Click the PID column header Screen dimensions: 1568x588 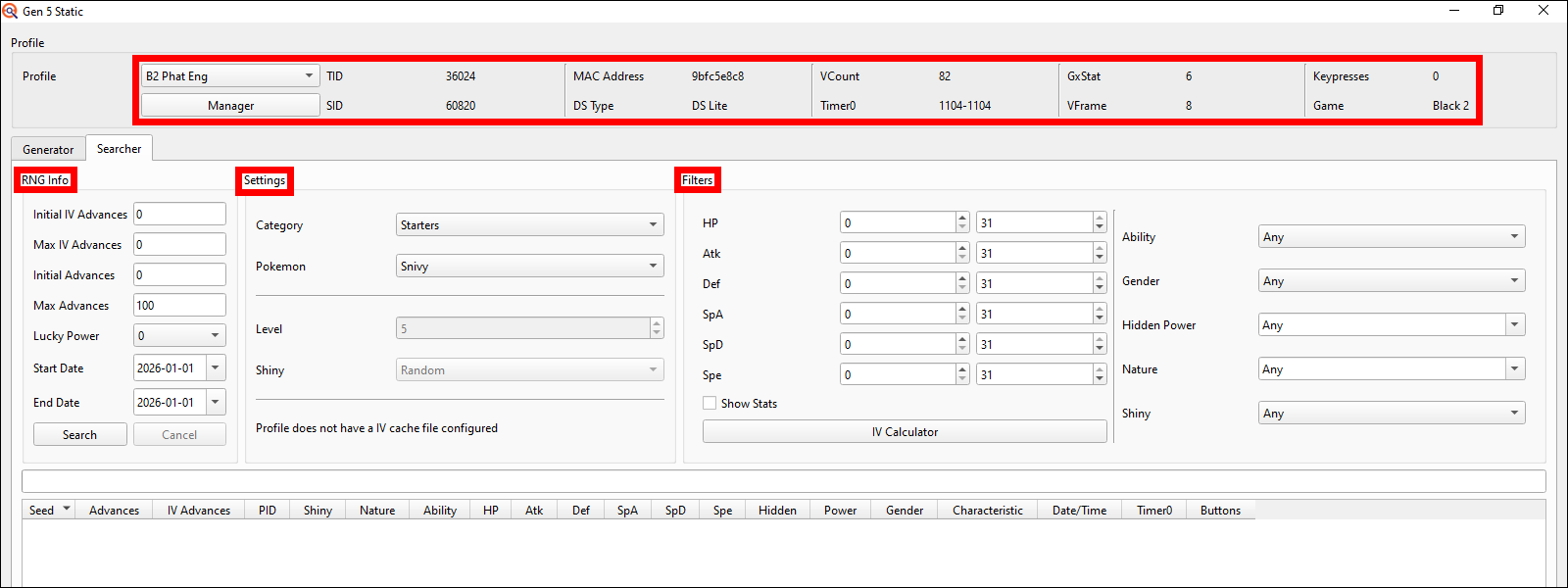coord(268,510)
